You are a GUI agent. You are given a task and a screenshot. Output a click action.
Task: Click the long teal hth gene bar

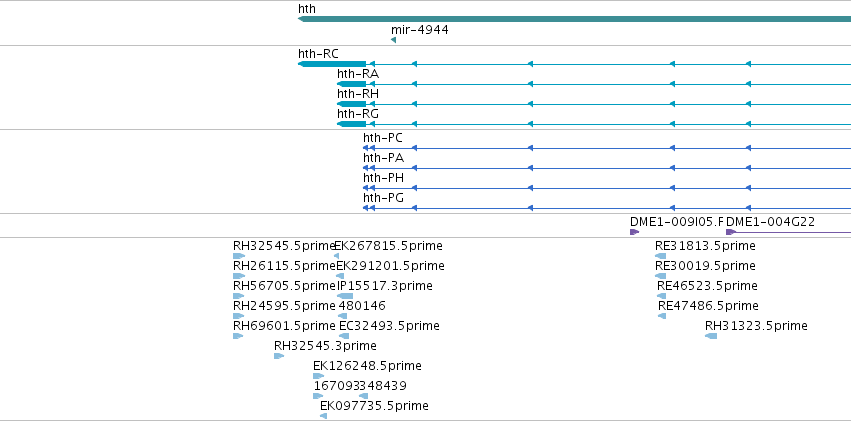[x=574, y=19]
